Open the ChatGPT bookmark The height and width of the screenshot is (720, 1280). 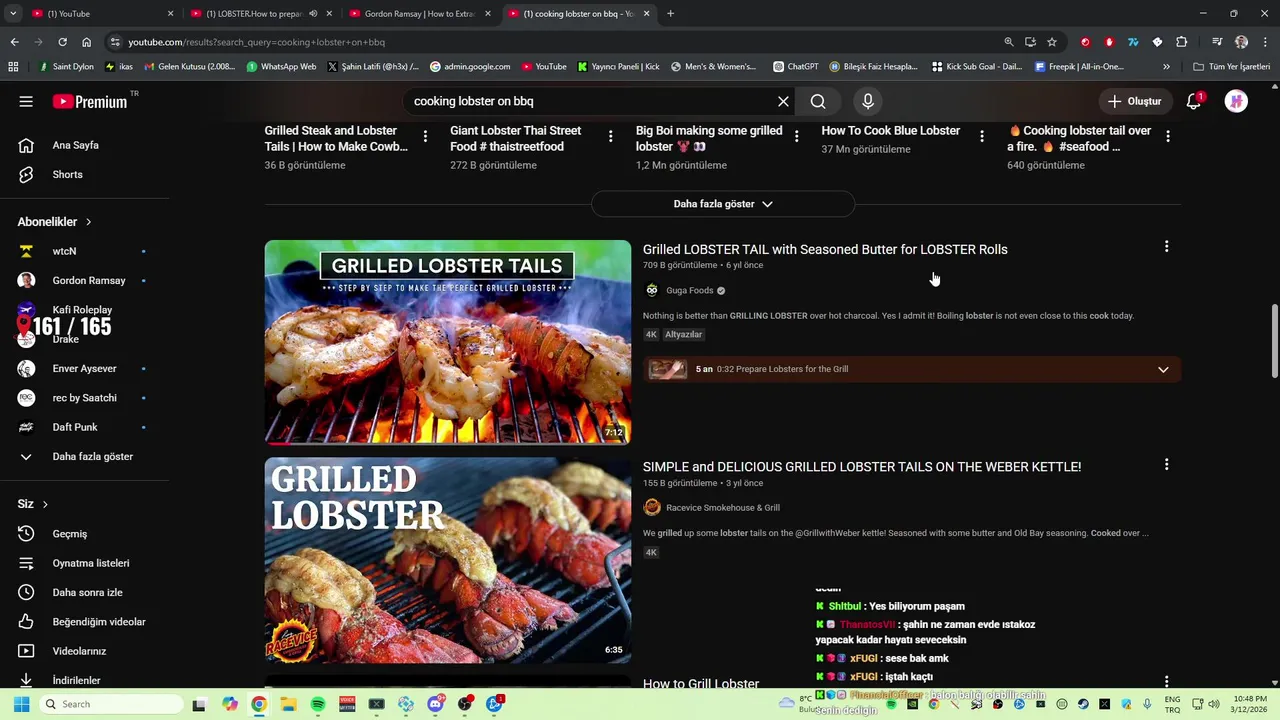[x=795, y=67]
